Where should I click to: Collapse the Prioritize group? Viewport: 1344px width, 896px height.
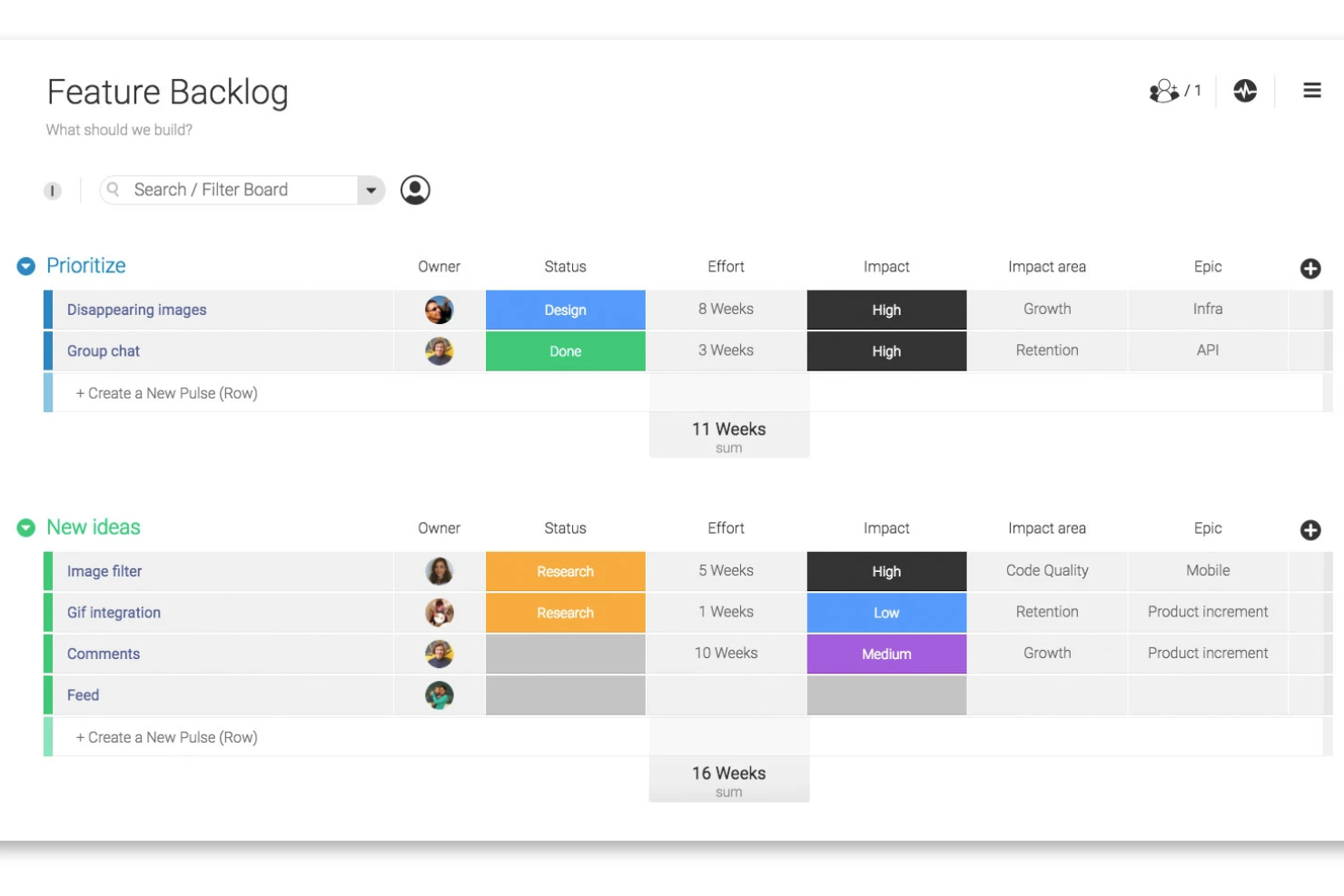pyautogui.click(x=26, y=266)
